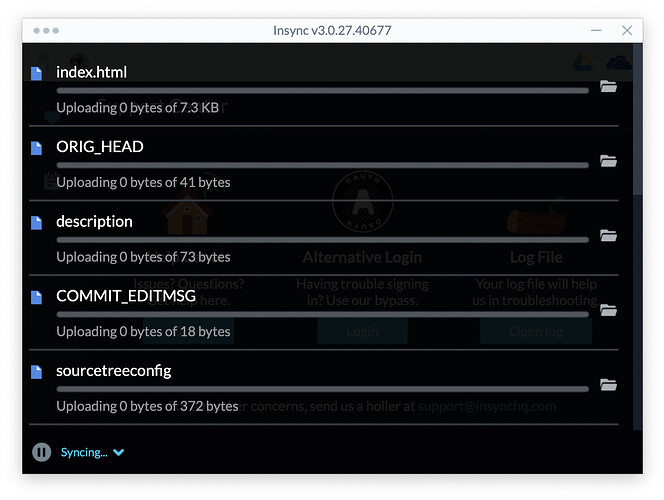Minimize the Insync window
Screen dimensions: 664x500
(596, 30)
